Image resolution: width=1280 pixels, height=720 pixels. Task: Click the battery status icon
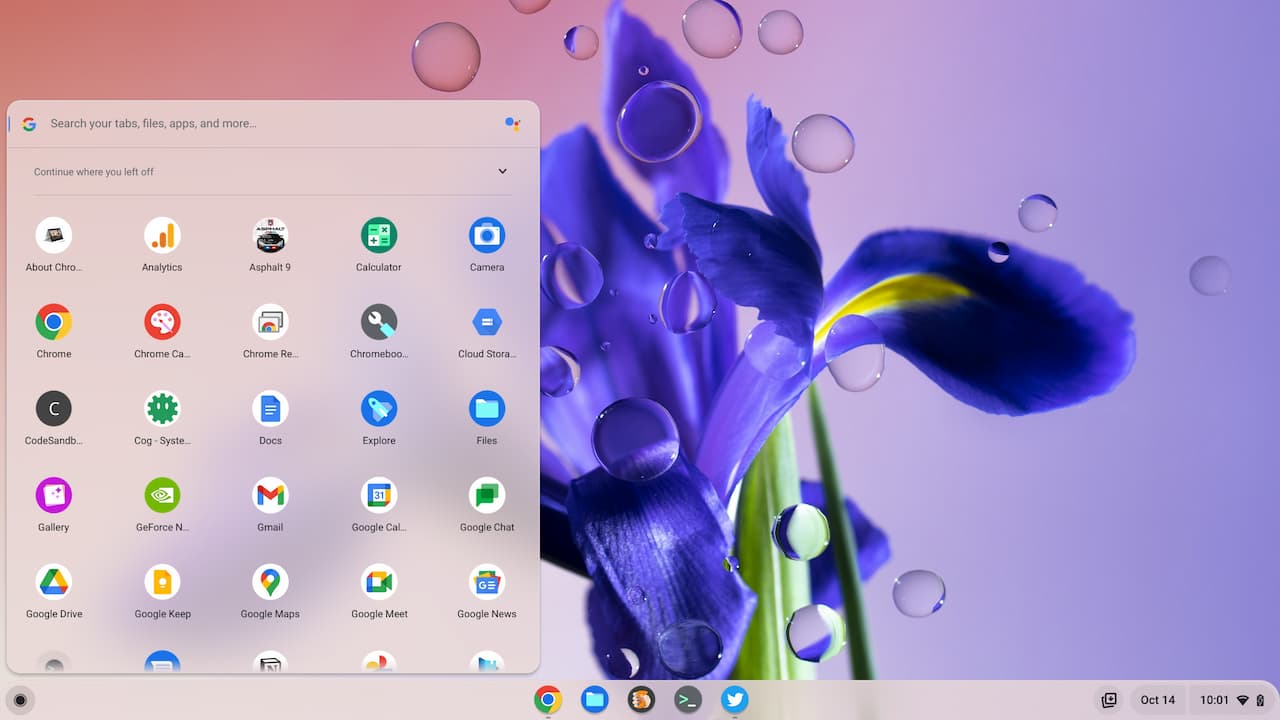pyautogui.click(x=1261, y=700)
